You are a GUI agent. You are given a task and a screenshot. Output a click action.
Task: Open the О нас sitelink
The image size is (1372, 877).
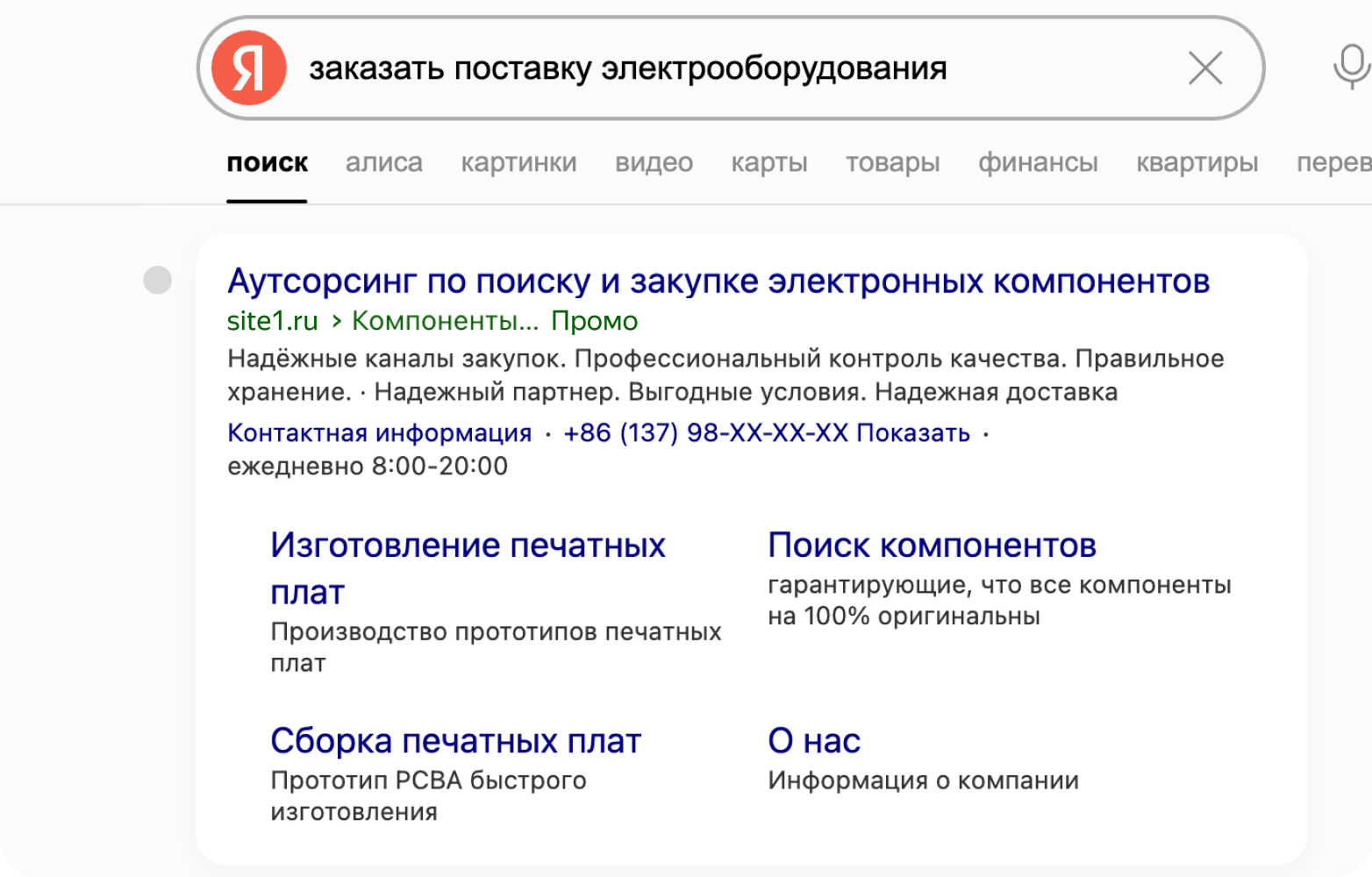tap(814, 742)
